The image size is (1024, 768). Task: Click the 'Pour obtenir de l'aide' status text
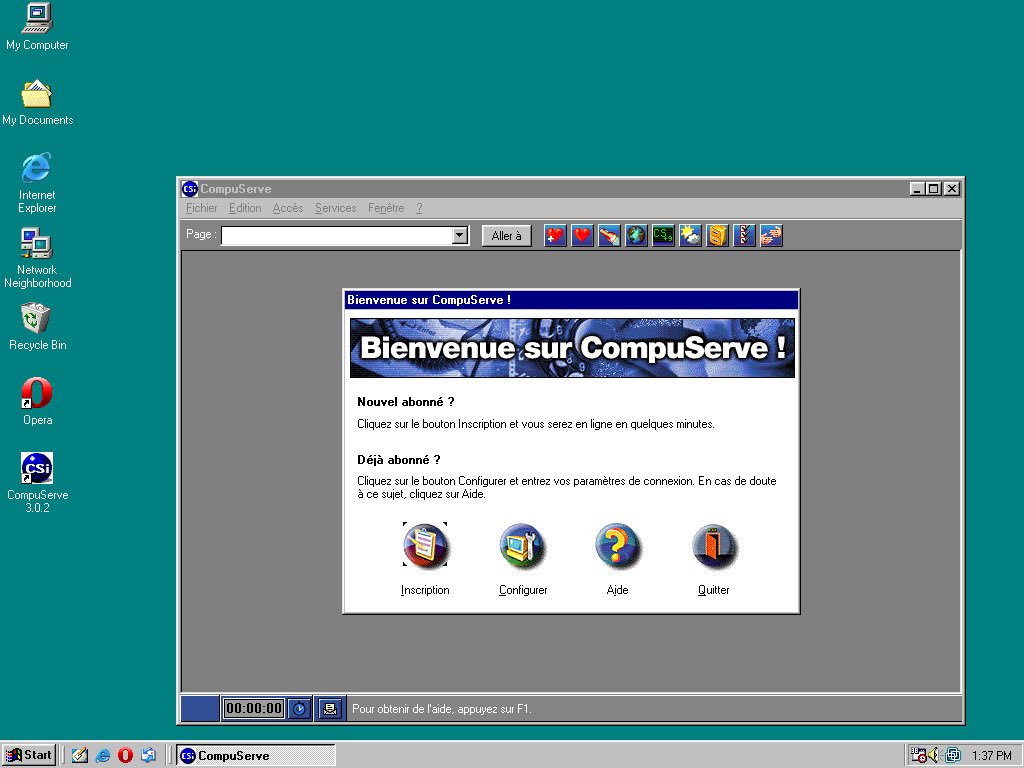(x=441, y=709)
